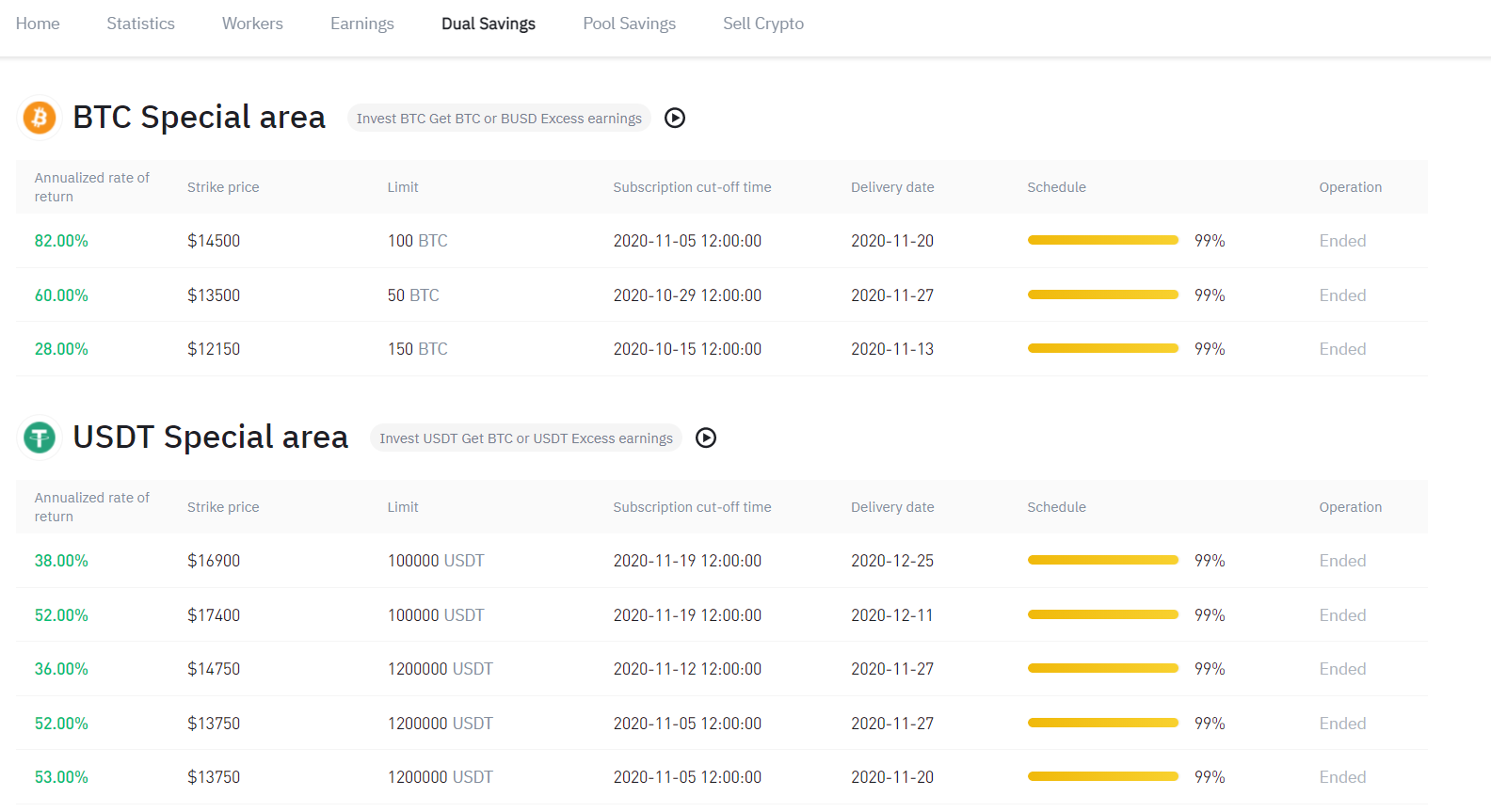Click Ended for the $16900 USDT product

click(x=1342, y=561)
